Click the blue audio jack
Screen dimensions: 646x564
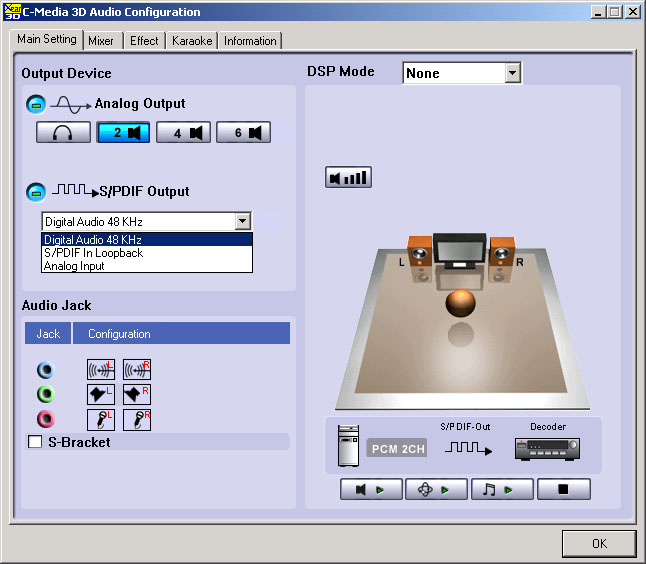coord(45,370)
